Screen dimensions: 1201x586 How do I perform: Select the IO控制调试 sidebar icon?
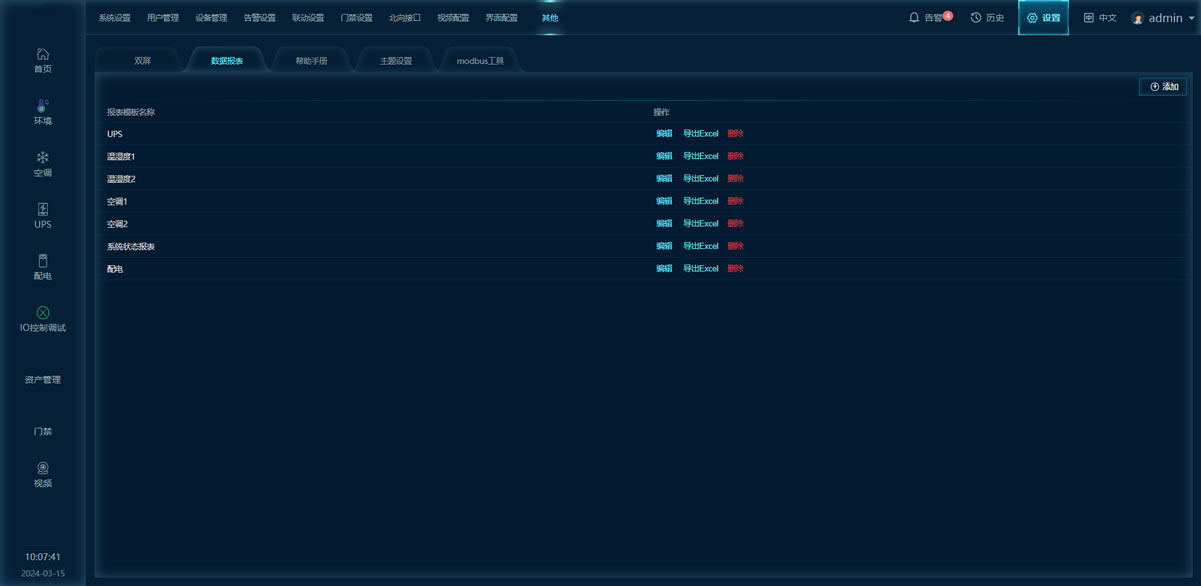42,313
